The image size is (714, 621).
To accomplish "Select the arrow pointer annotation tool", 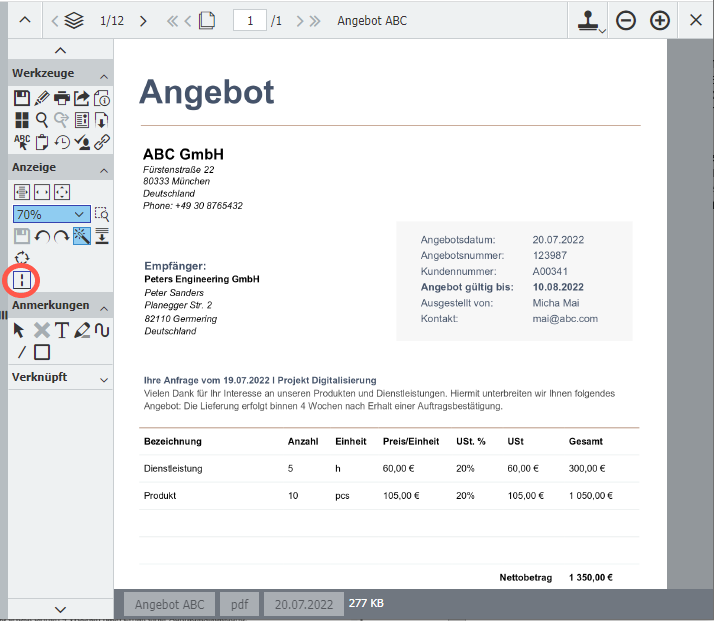I will (x=21, y=330).
